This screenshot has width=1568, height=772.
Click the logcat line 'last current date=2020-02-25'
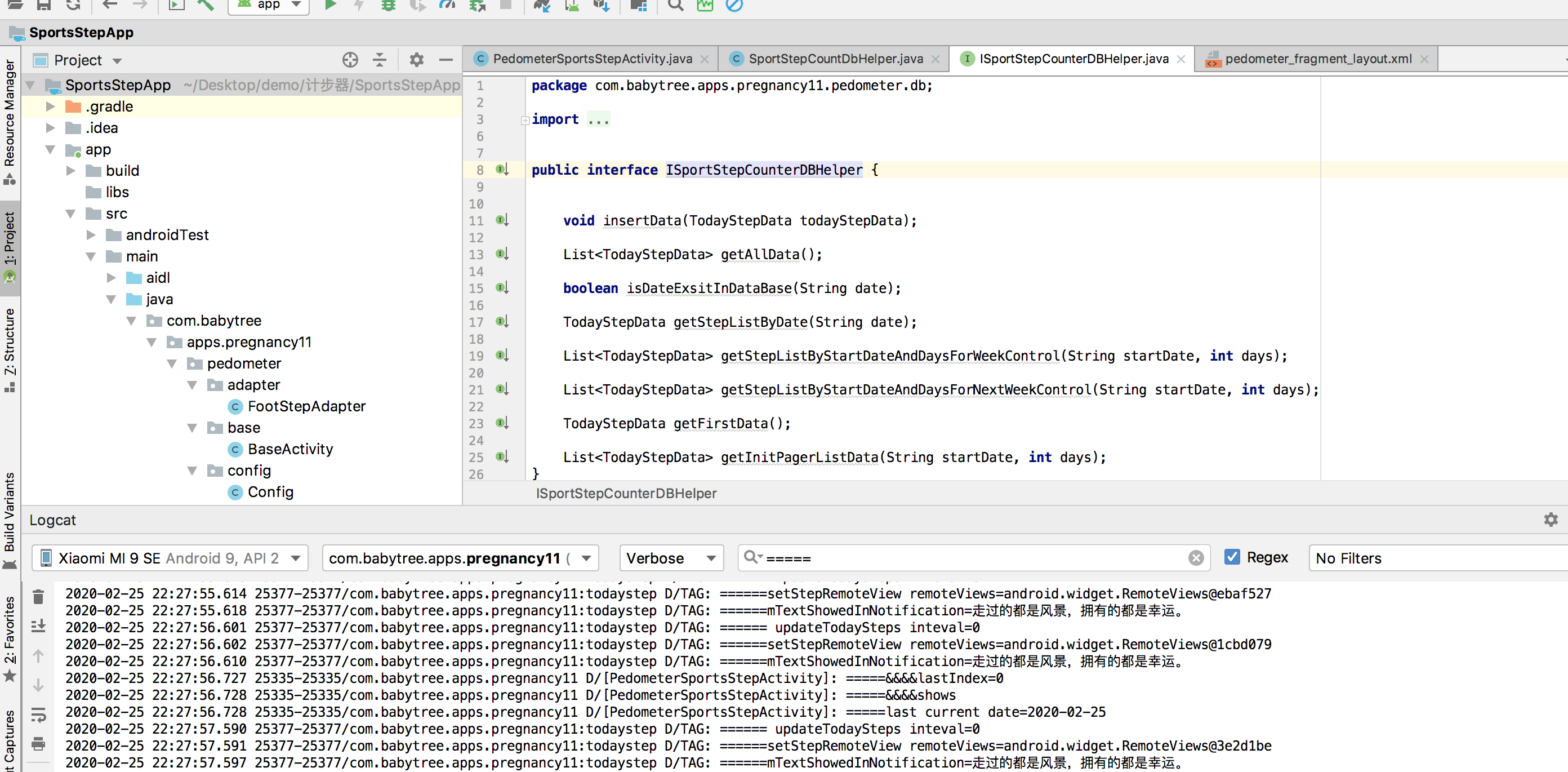(585, 712)
